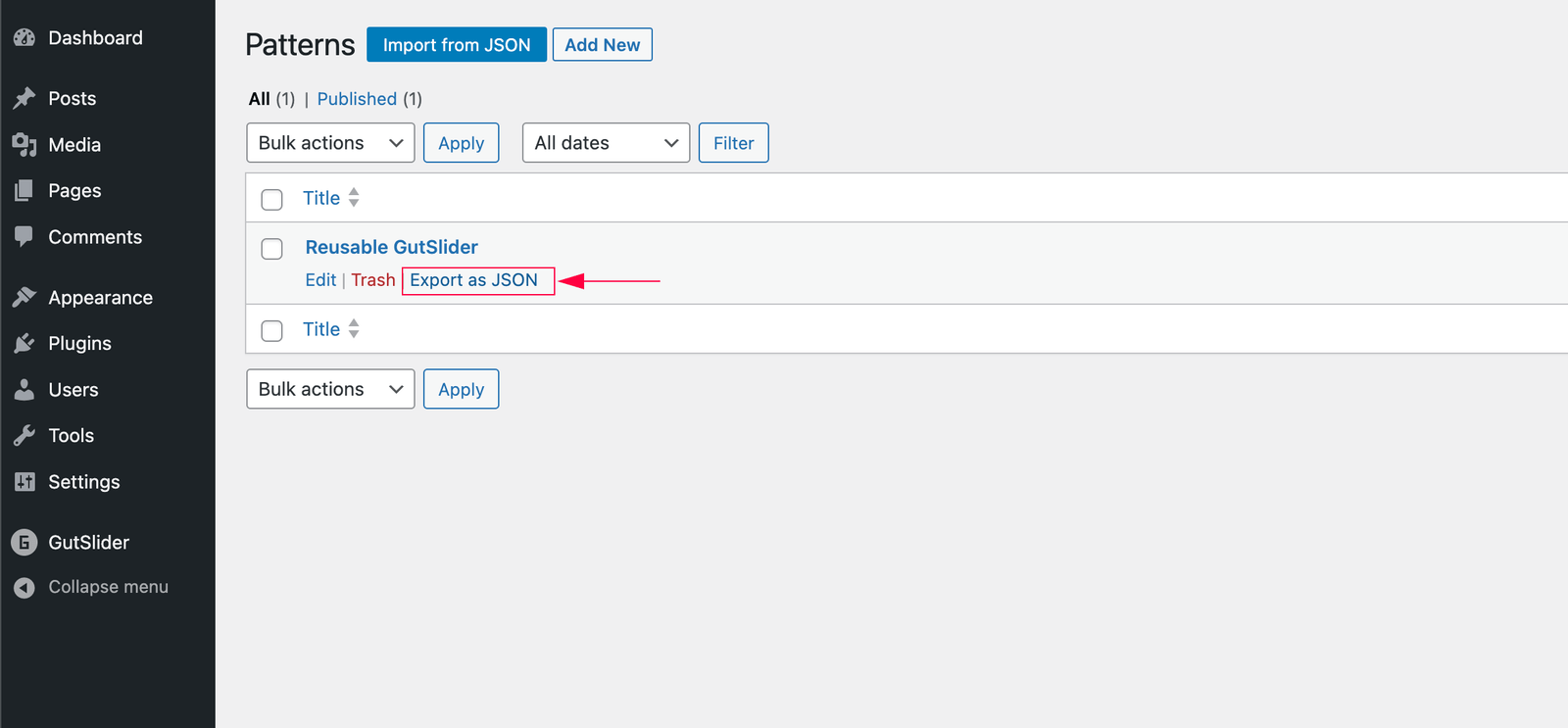1568x728 pixels.
Task: Click the Plugins plug icon
Action: 24,344
